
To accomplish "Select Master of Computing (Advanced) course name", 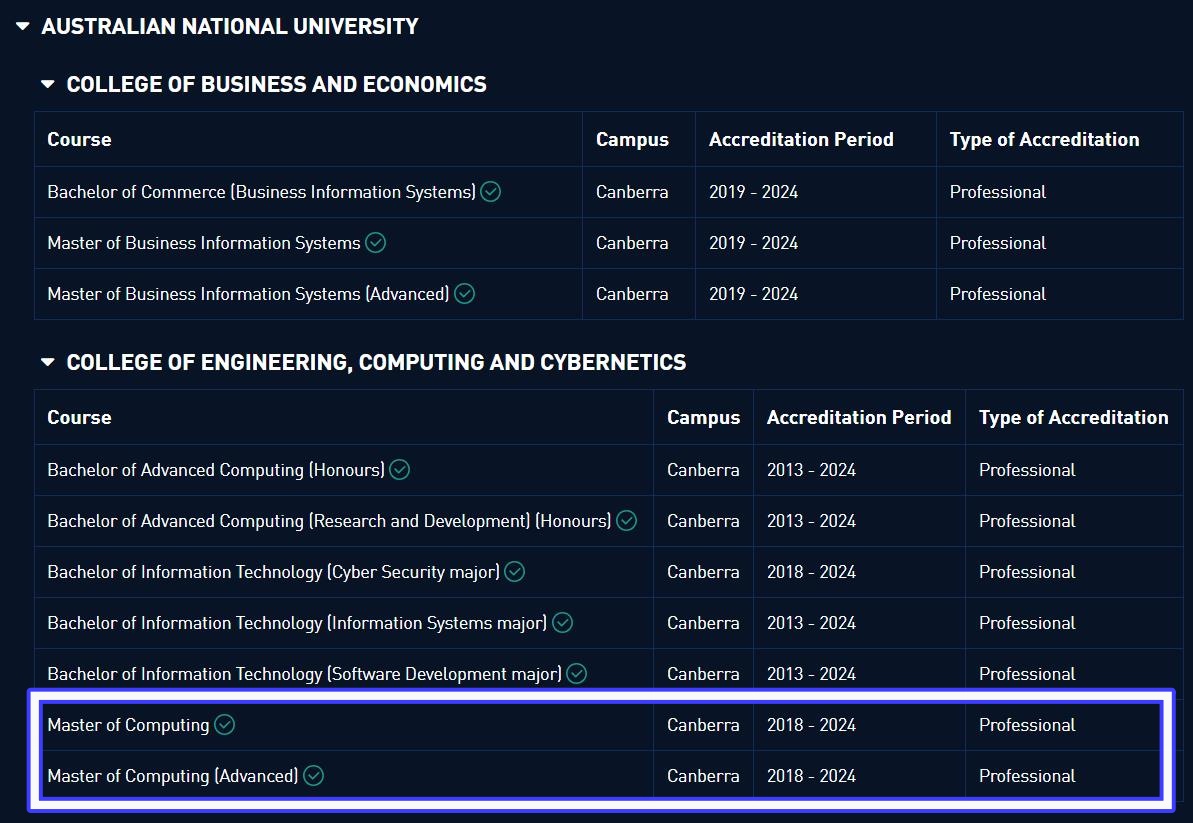I will (173, 776).
